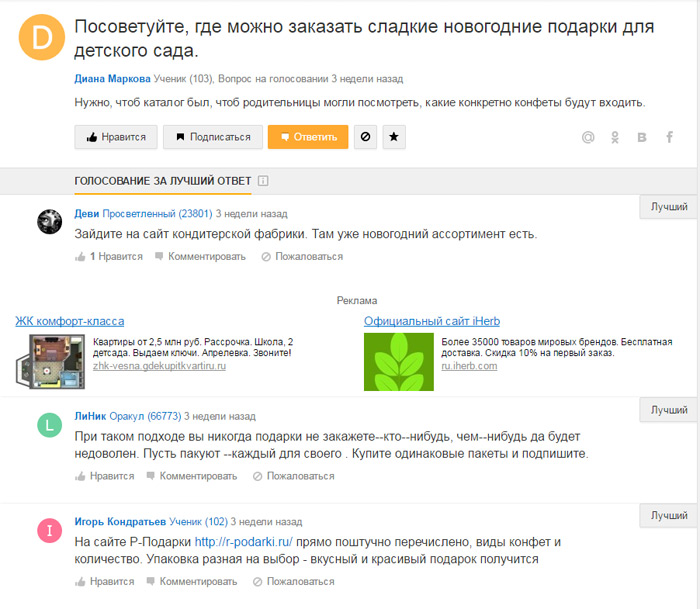The width and height of the screenshot is (700, 609).
Task: Open the zhk-vesna.gdekupitkvartiru.ru ad URL
Action: tap(159, 366)
